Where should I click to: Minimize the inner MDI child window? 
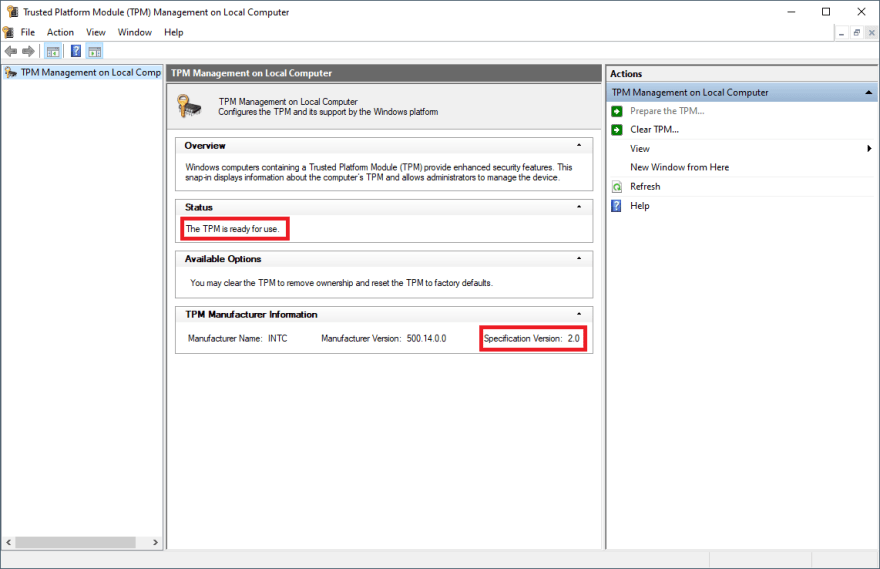841,33
